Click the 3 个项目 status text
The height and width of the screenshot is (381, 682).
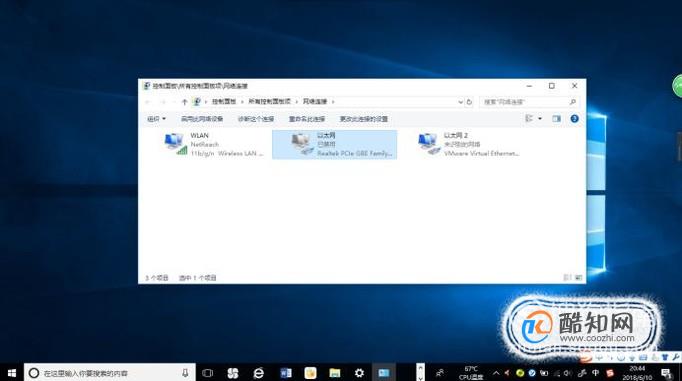156,277
